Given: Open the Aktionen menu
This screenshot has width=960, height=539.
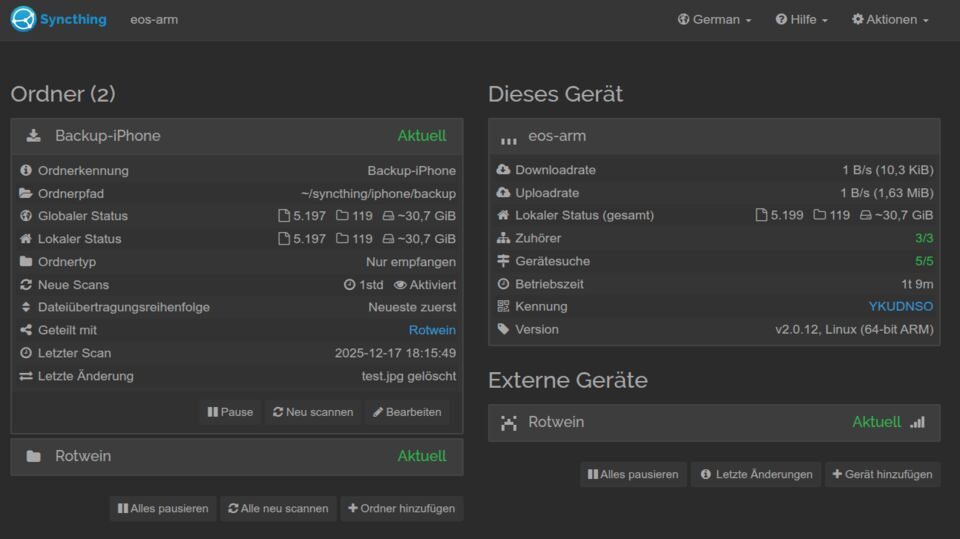Looking at the screenshot, I should (x=890, y=20).
